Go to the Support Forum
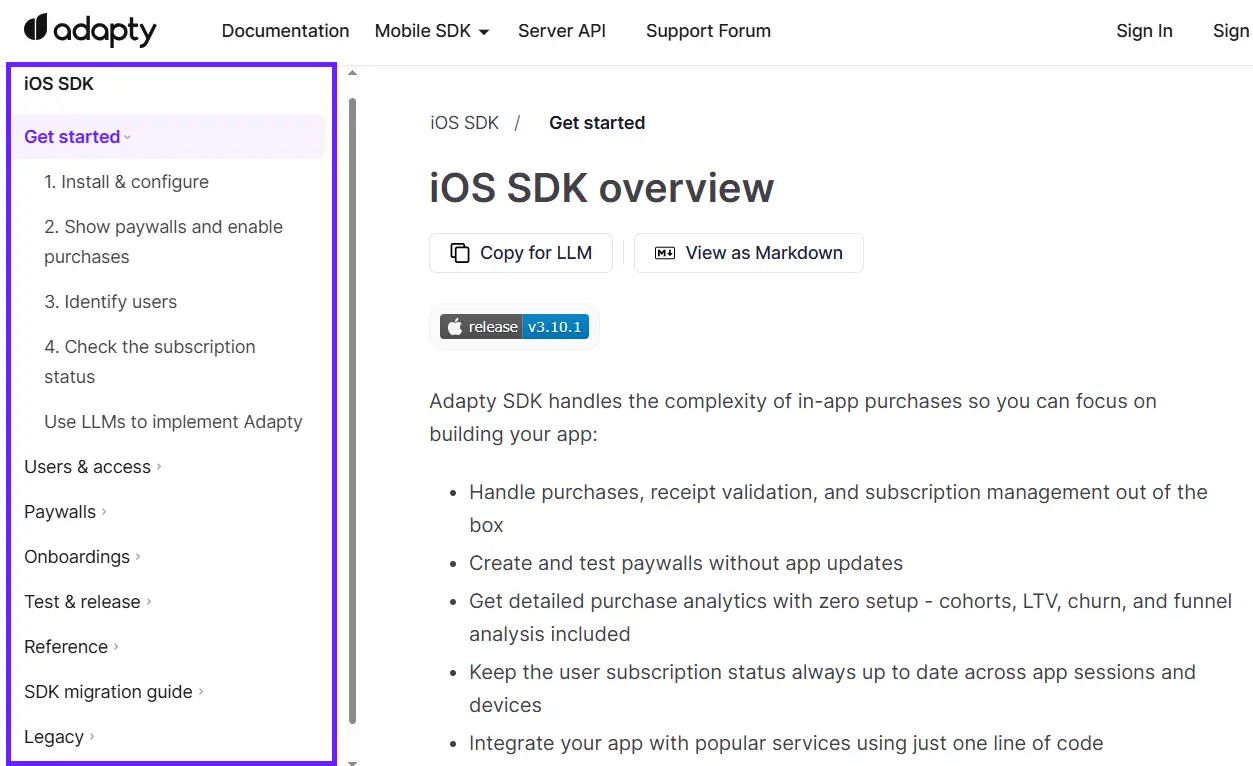1253x766 pixels. point(708,31)
